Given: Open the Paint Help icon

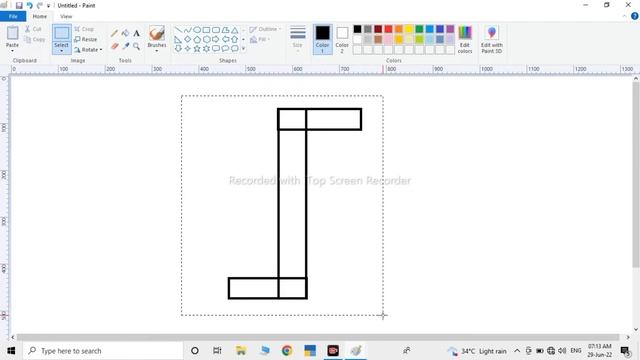Looking at the screenshot, I should (x=635, y=16).
